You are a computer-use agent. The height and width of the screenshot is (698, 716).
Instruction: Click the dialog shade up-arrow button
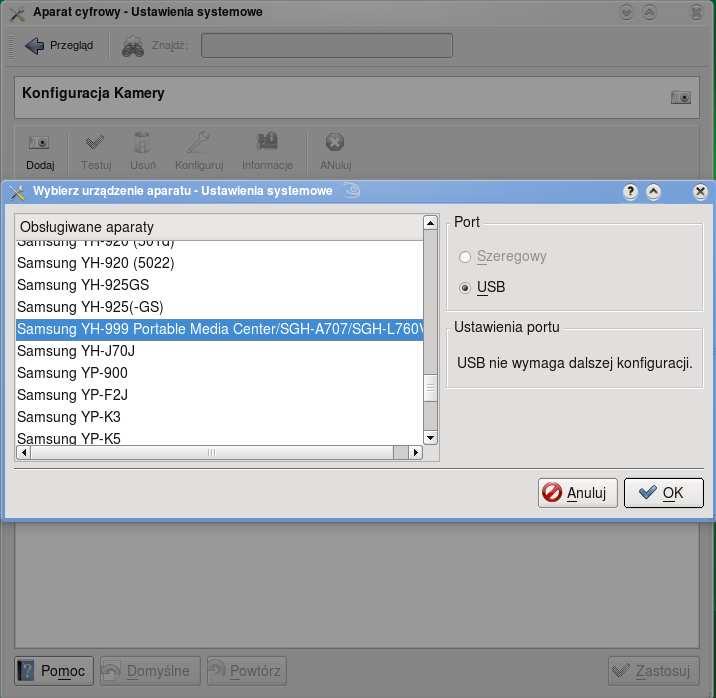tap(653, 192)
